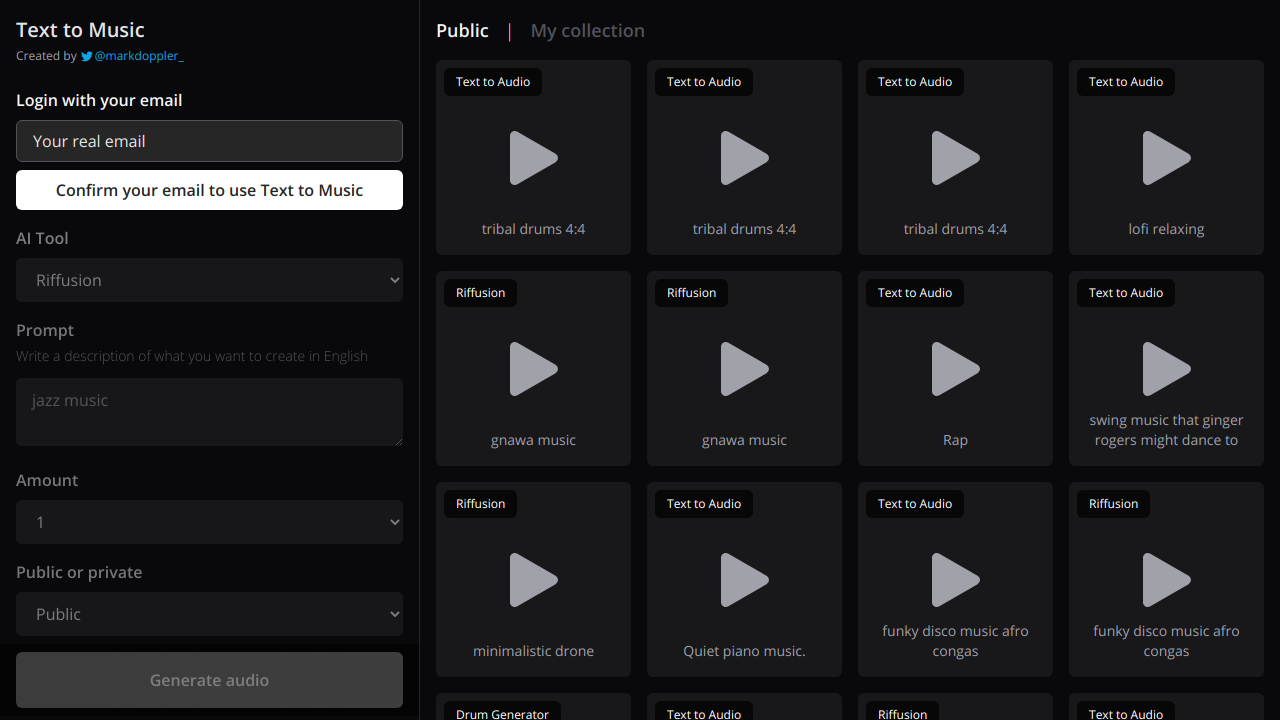This screenshot has height=720, width=1280.
Task: Play the Riffusion funky disco track
Action: (x=1166, y=580)
